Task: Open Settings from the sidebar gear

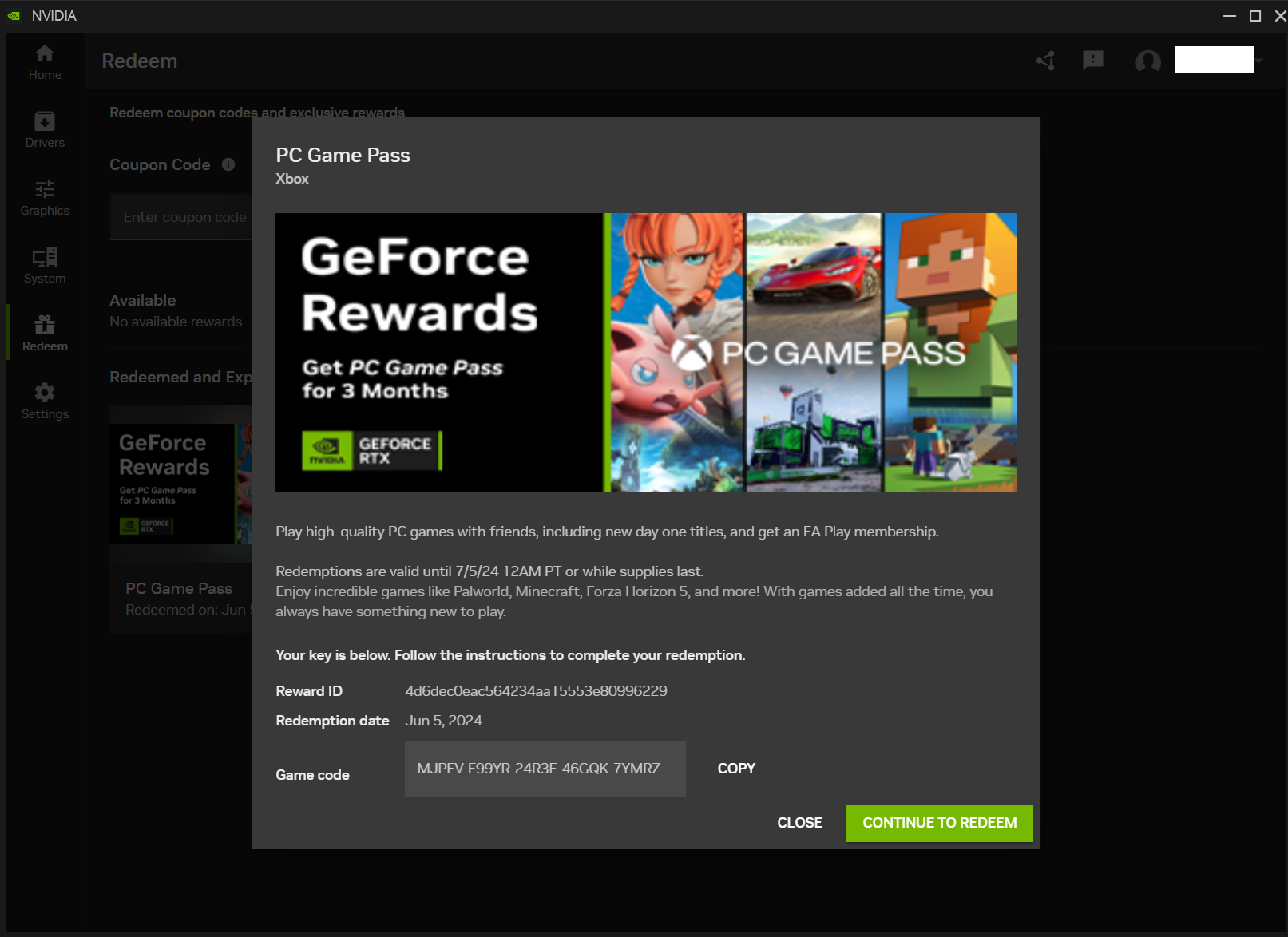Action: [x=45, y=401]
